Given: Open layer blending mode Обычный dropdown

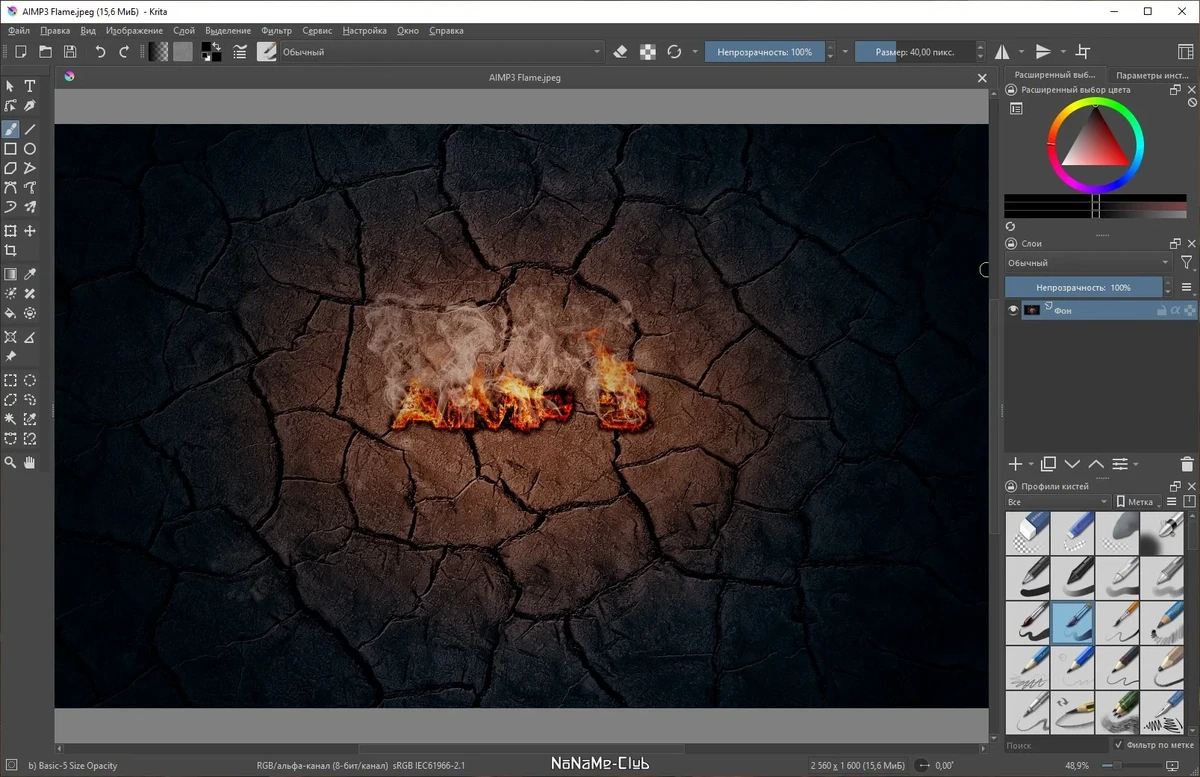Looking at the screenshot, I should coord(1088,263).
